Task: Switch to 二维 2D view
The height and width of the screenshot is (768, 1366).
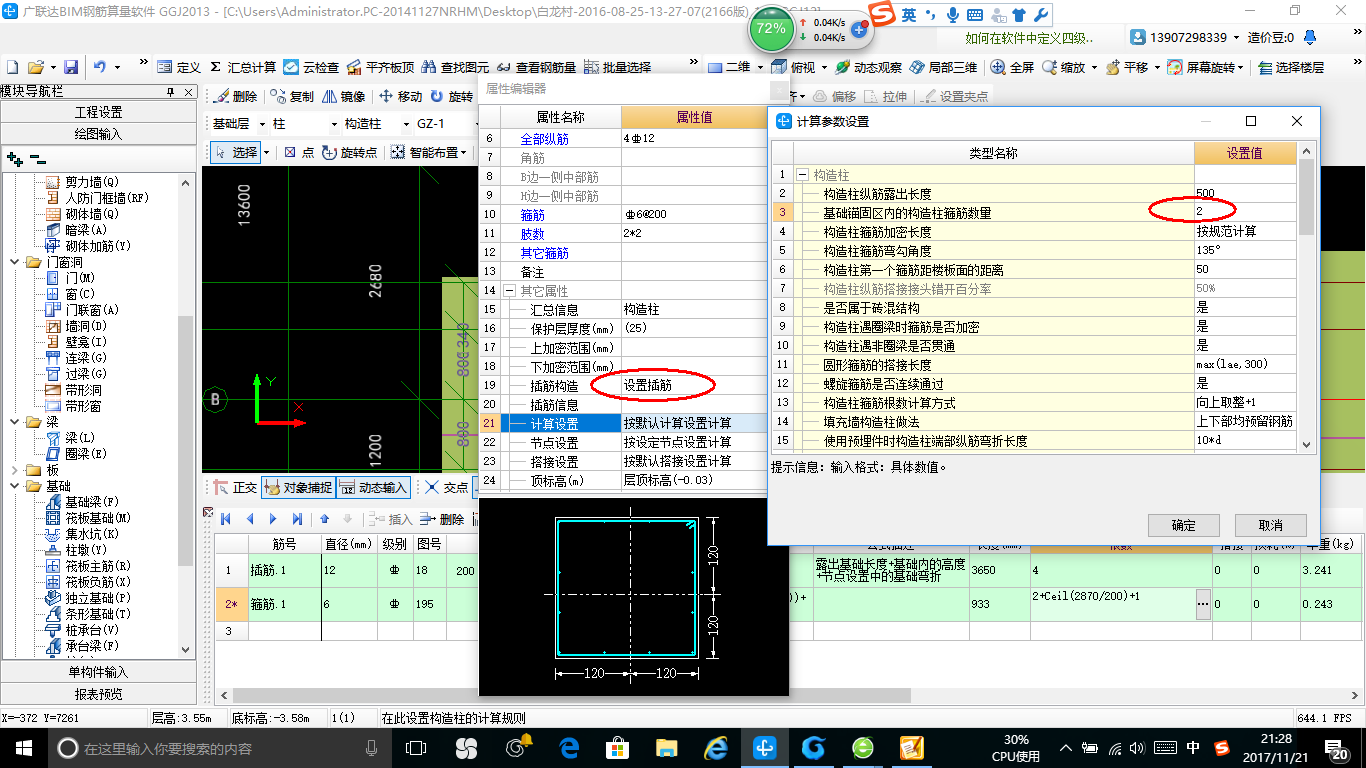Action: pos(730,67)
